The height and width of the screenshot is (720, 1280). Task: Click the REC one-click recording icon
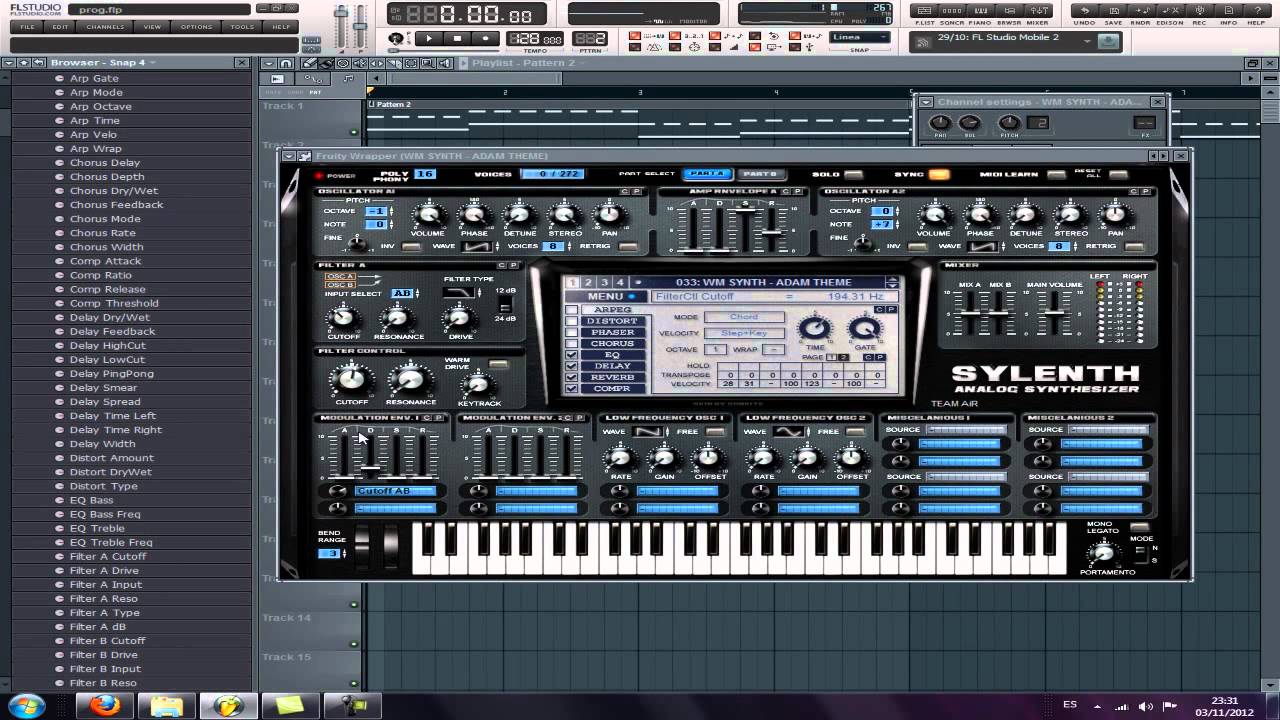(x=1199, y=11)
